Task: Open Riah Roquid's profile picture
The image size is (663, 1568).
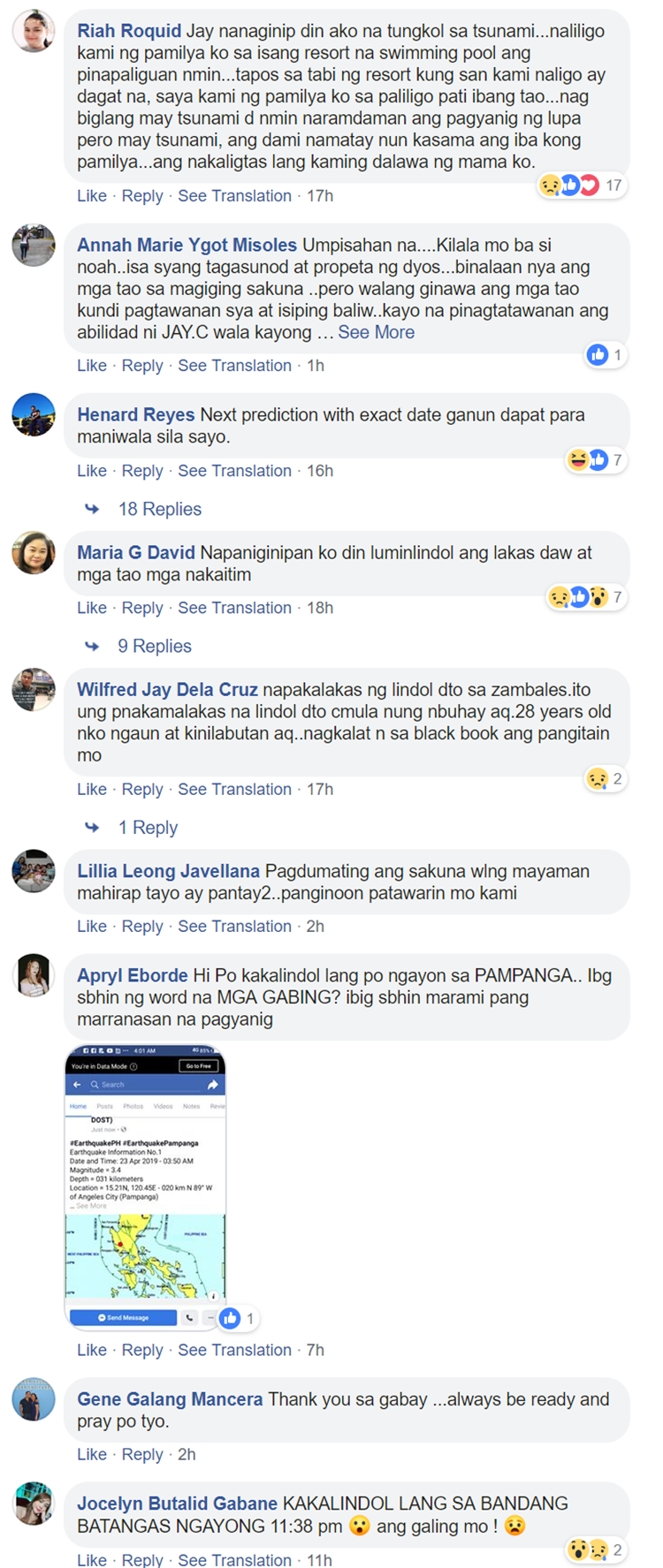Action: point(34,31)
